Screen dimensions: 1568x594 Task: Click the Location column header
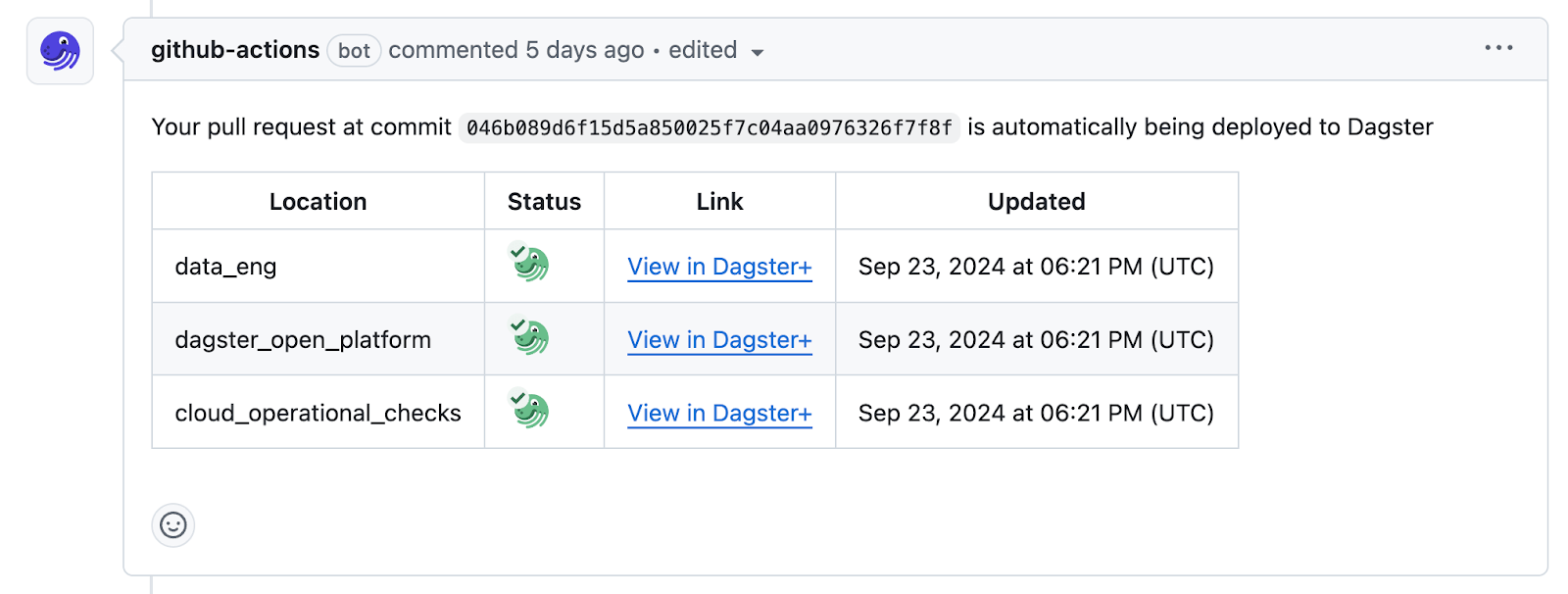(318, 202)
